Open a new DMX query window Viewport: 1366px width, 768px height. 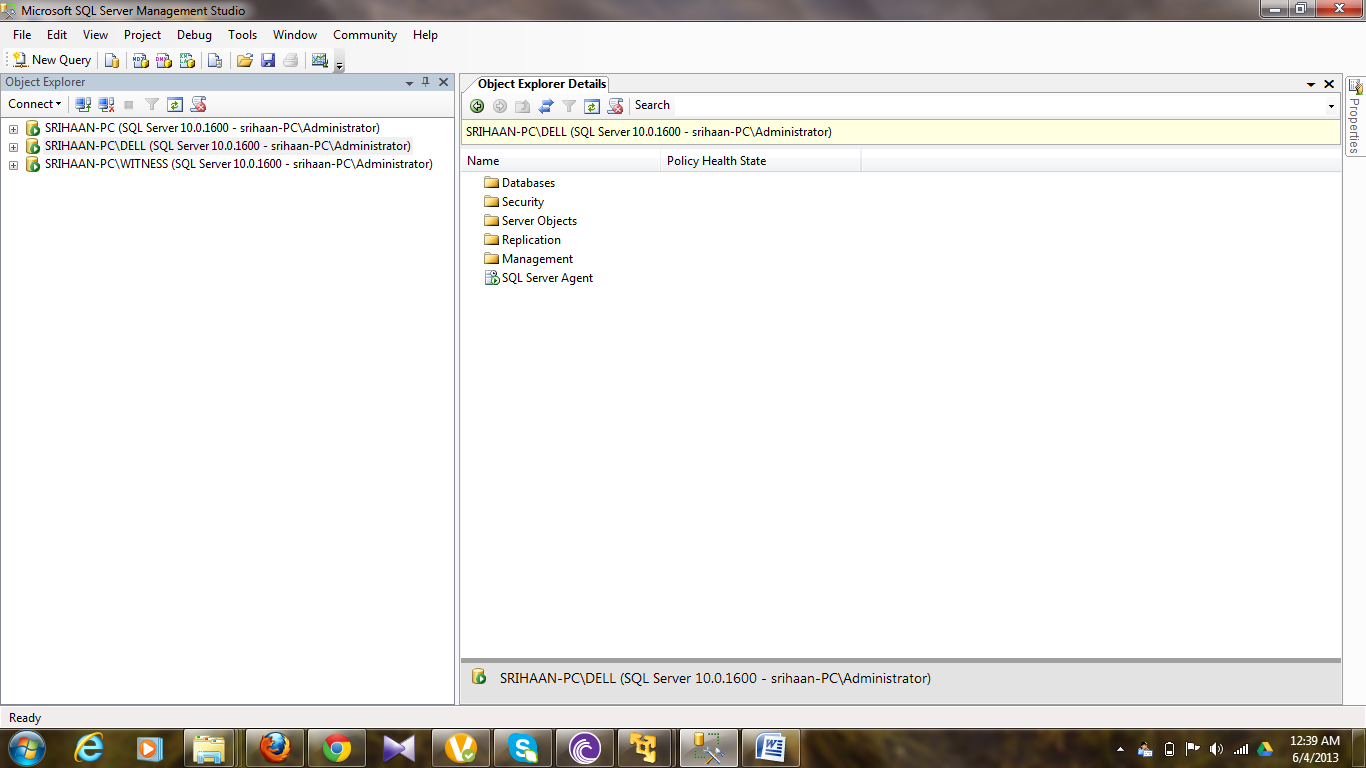point(163,60)
